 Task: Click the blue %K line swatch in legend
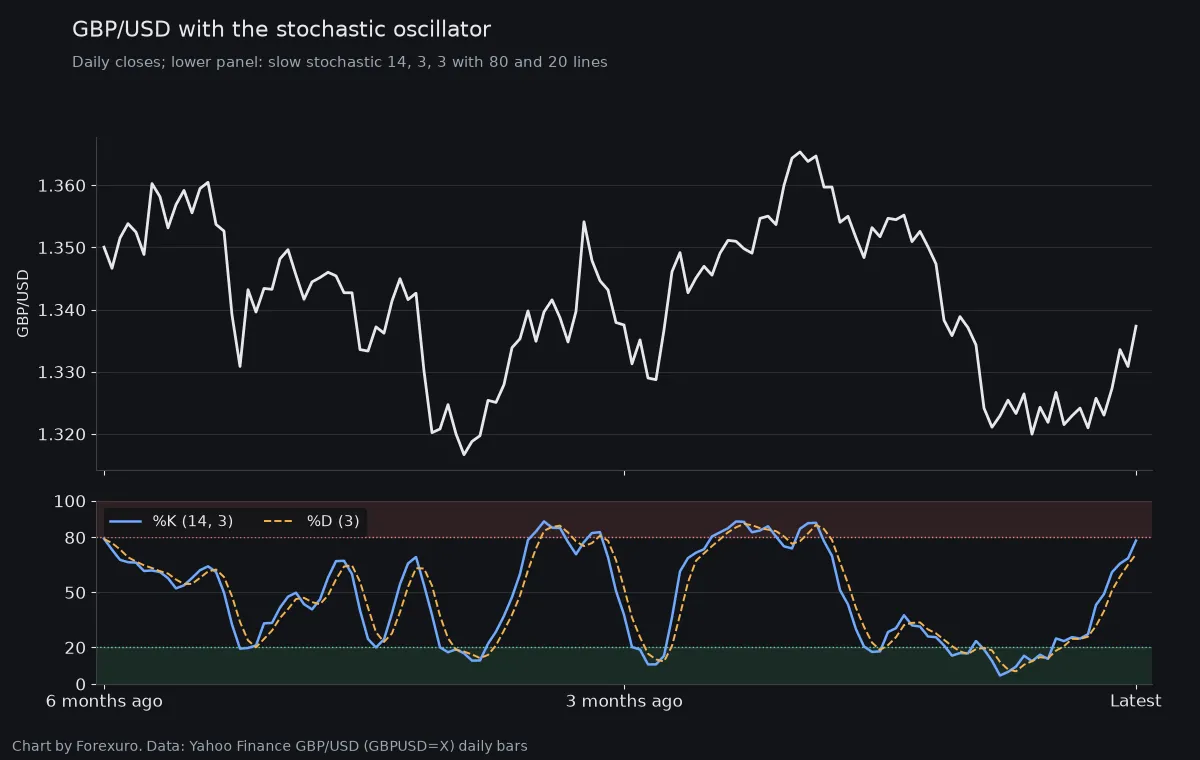point(126,521)
